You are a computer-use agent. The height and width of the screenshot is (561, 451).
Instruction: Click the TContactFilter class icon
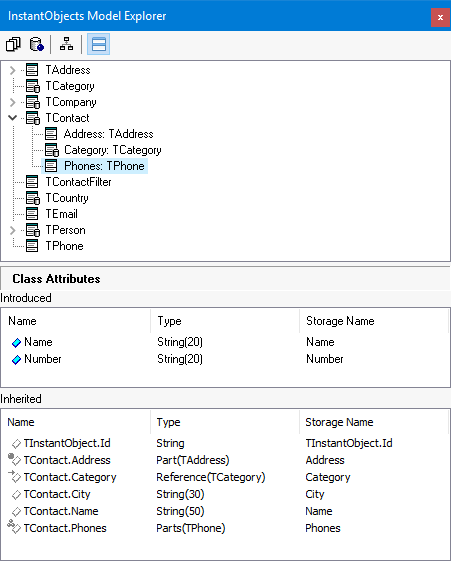click(32, 182)
